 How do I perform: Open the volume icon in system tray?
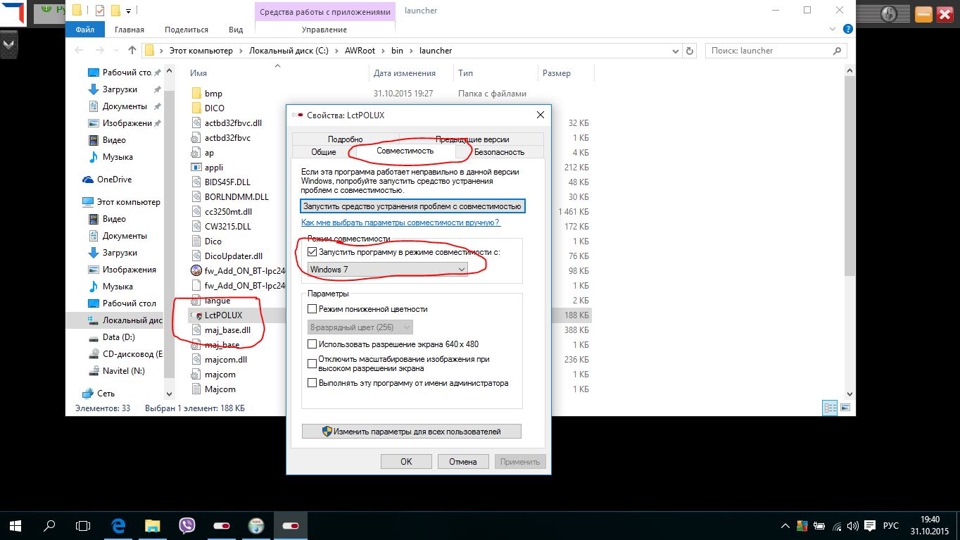click(x=853, y=526)
